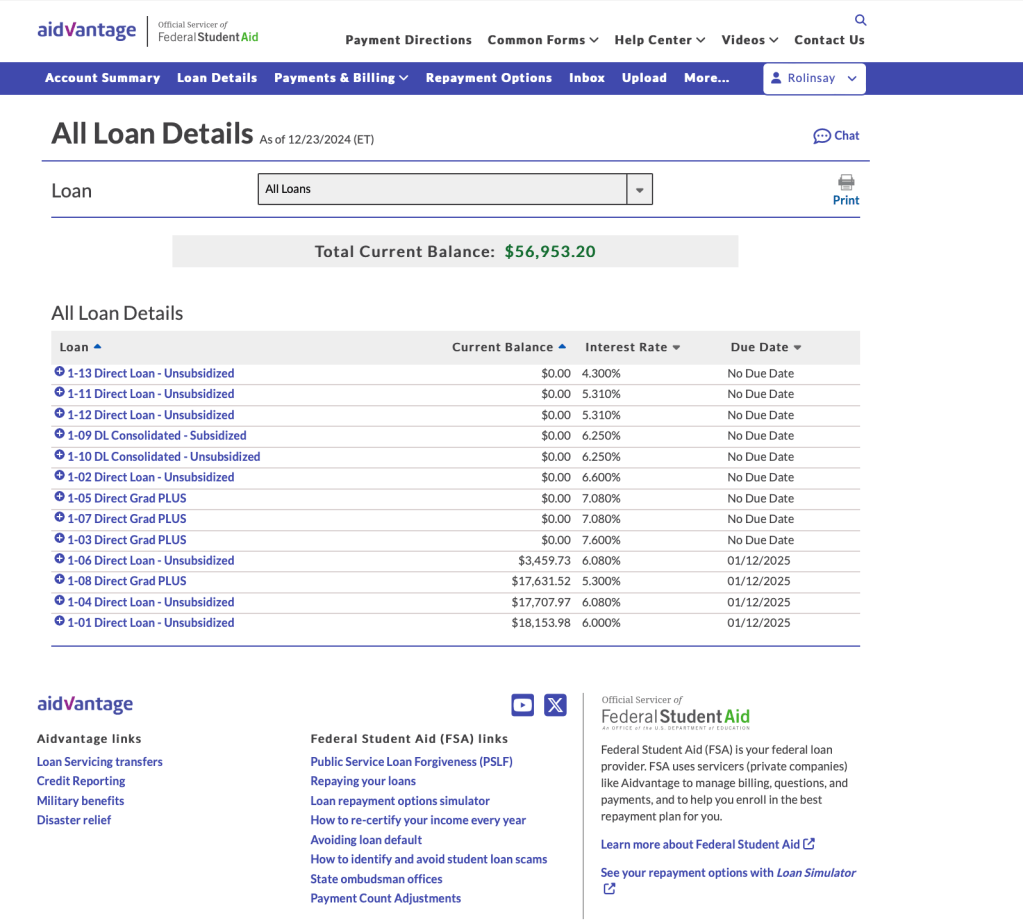This screenshot has height=923, width=1023.
Task: Open Repayment Options in navigation bar
Action: pos(488,78)
